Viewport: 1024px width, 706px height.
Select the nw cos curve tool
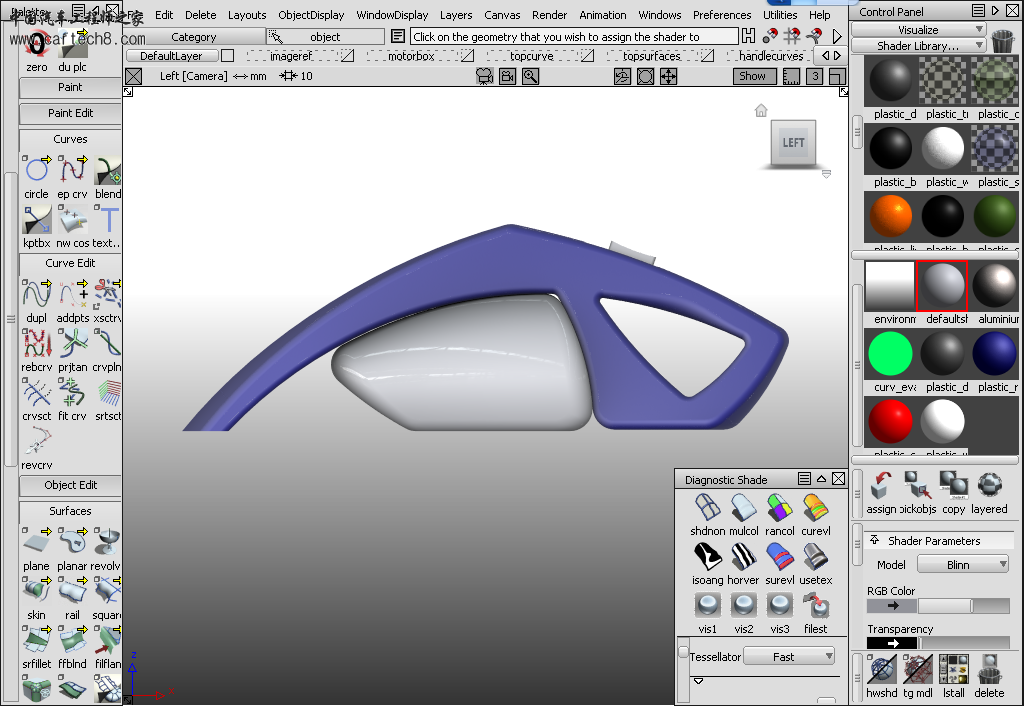tap(72, 219)
